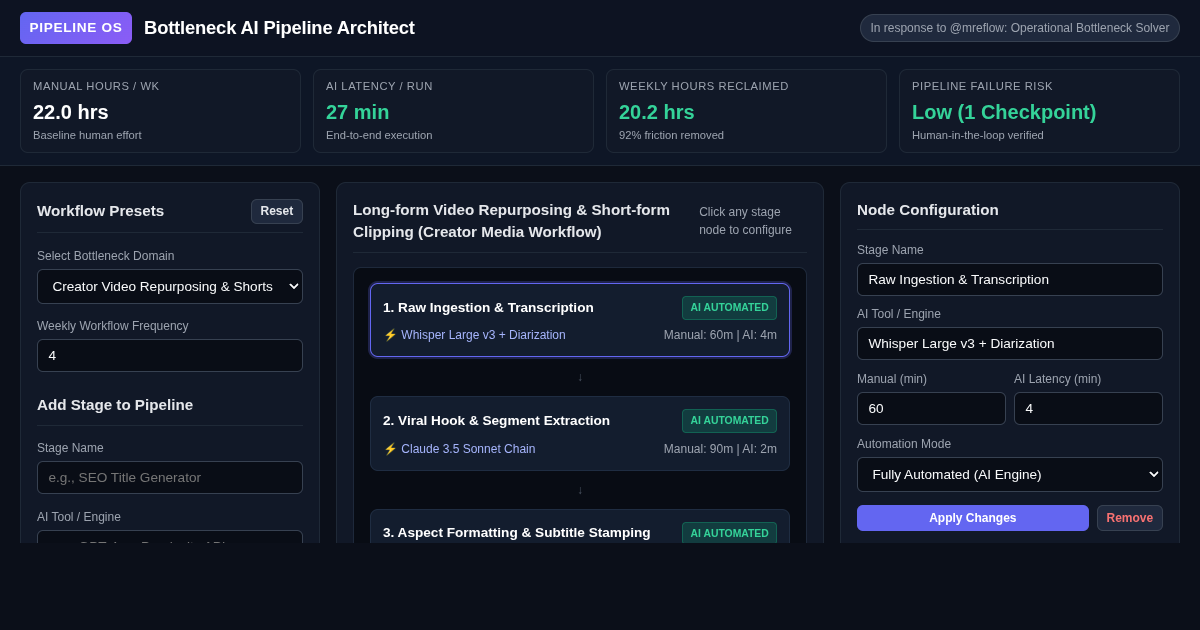The image size is (1200, 630).
Task: Click the 'Add Stage to Pipeline' heading
Action: pos(115,404)
